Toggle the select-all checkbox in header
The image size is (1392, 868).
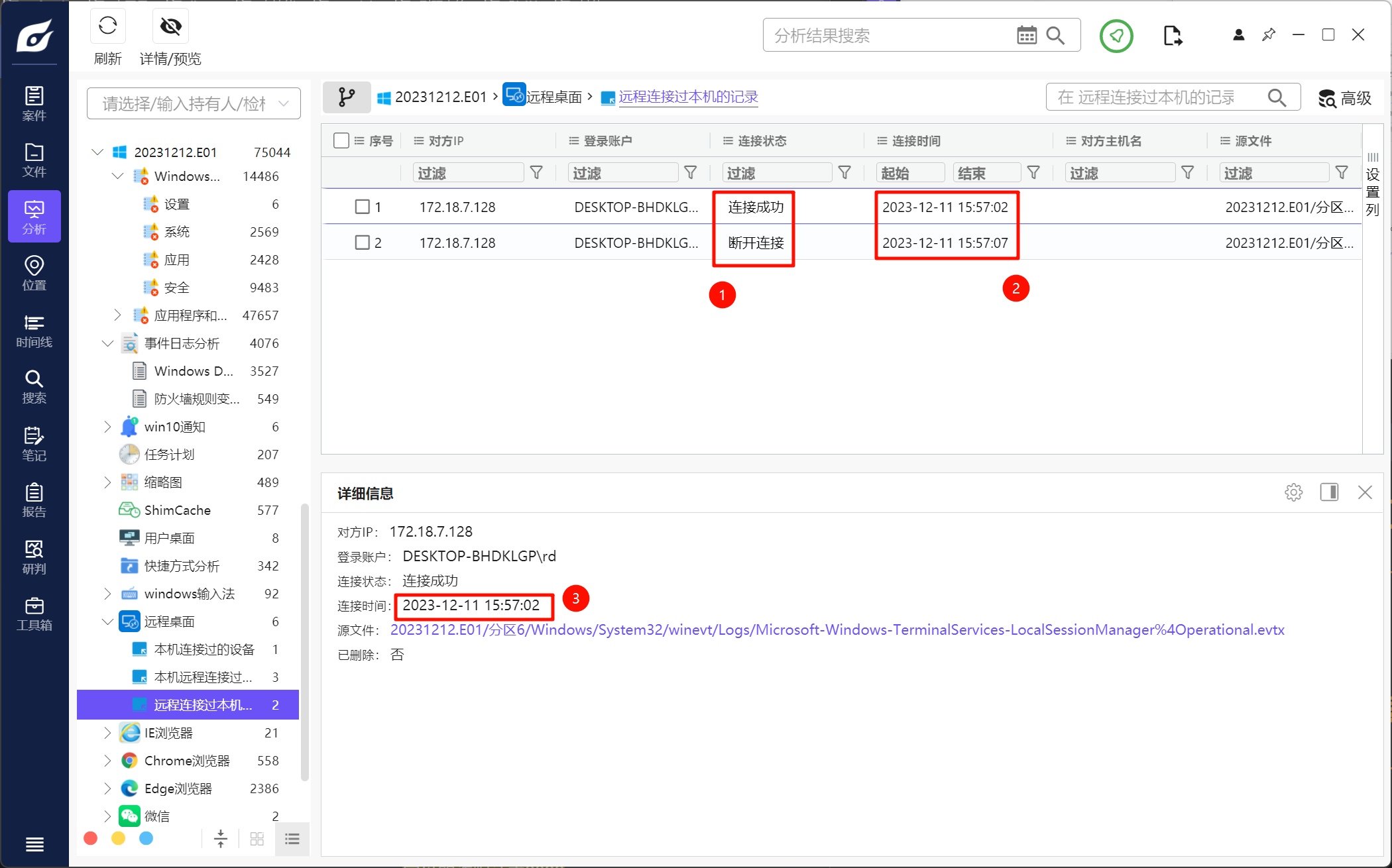point(341,140)
